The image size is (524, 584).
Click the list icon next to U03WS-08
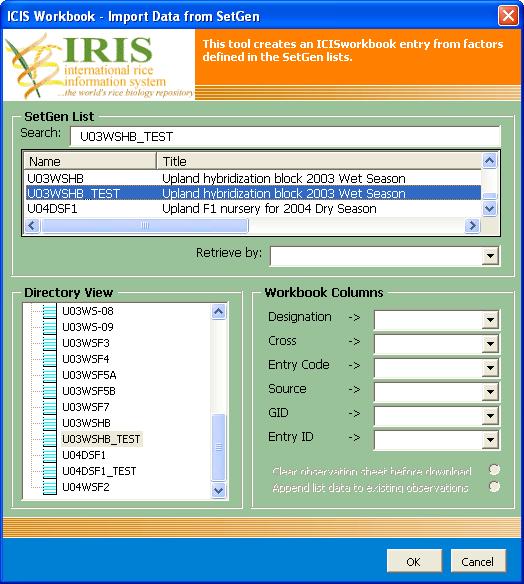click(x=50, y=311)
